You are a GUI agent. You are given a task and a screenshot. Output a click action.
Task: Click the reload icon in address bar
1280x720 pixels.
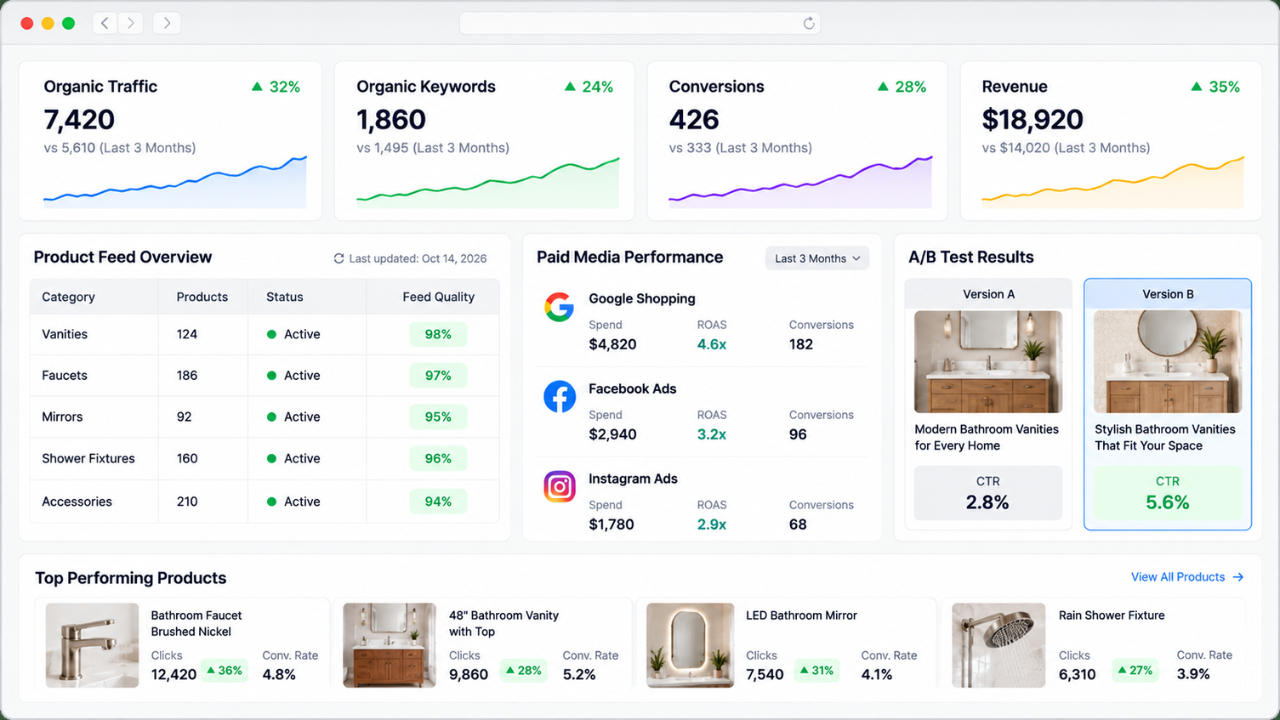pos(809,23)
